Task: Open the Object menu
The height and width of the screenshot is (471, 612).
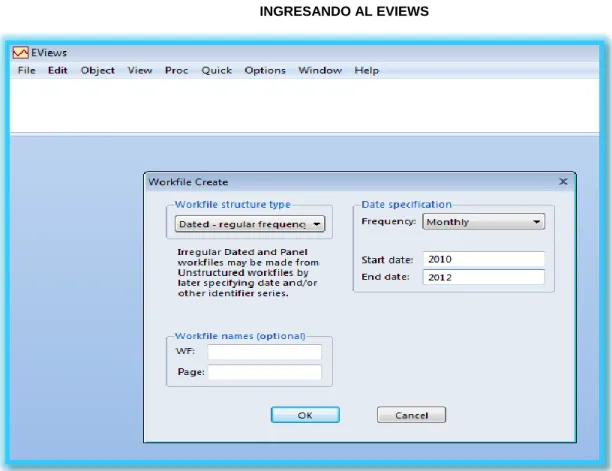Action: (98, 71)
